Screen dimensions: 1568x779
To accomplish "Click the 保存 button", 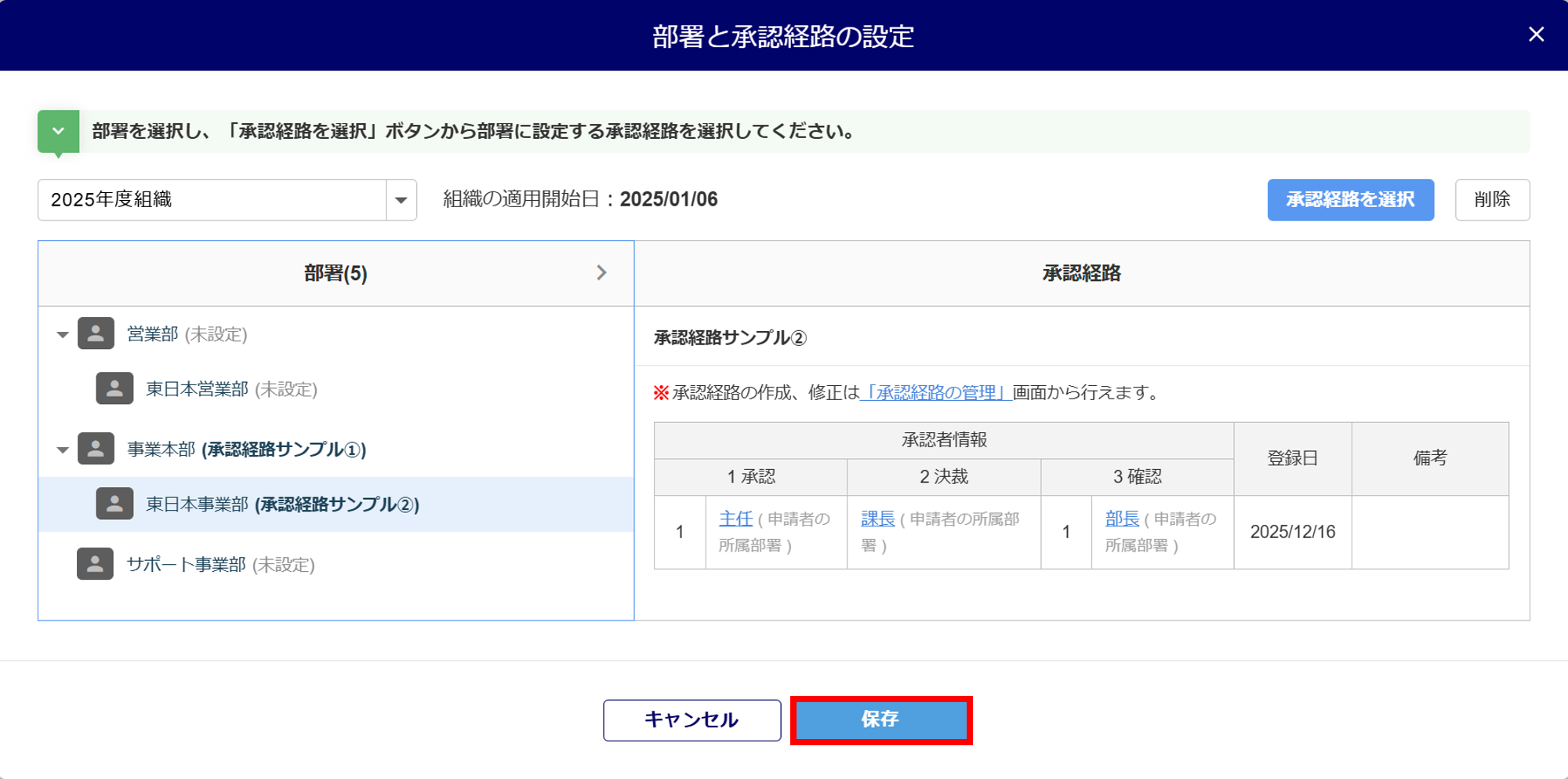I will pyautogui.click(x=880, y=720).
